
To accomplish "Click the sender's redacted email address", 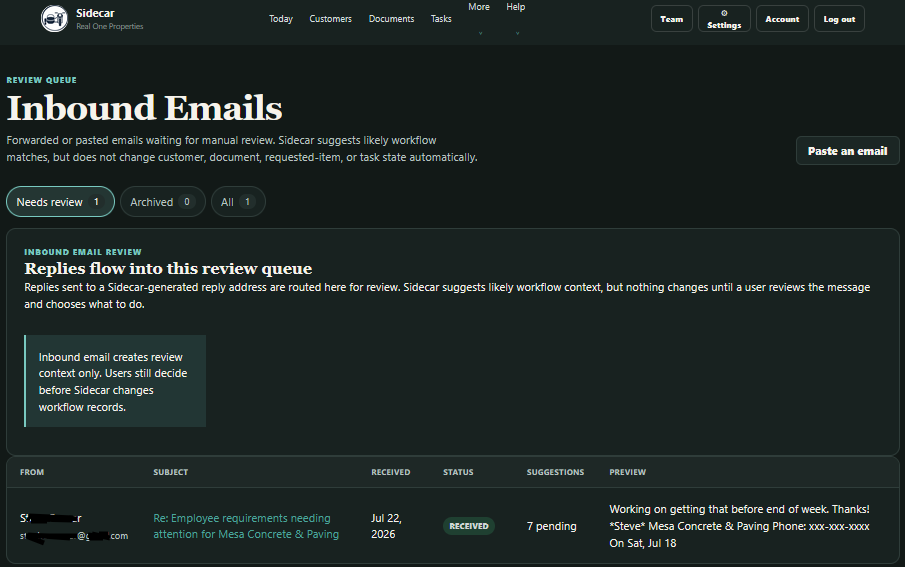I will [74, 536].
